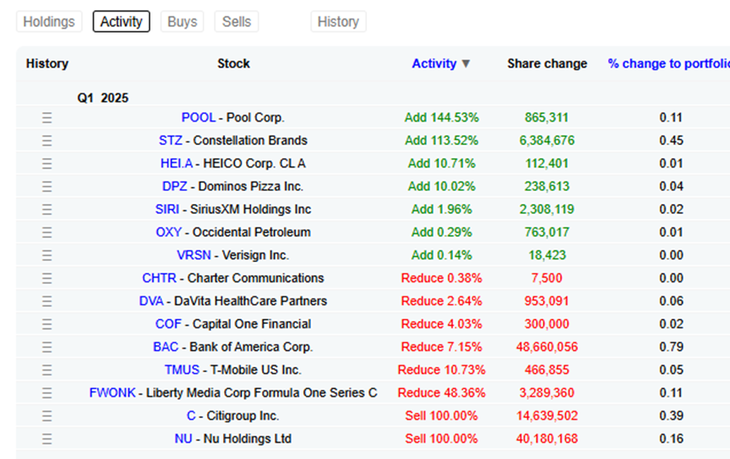Open history icon for HEICO Corp row
This screenshot has width=730, height=459.
tap(46, 164)
